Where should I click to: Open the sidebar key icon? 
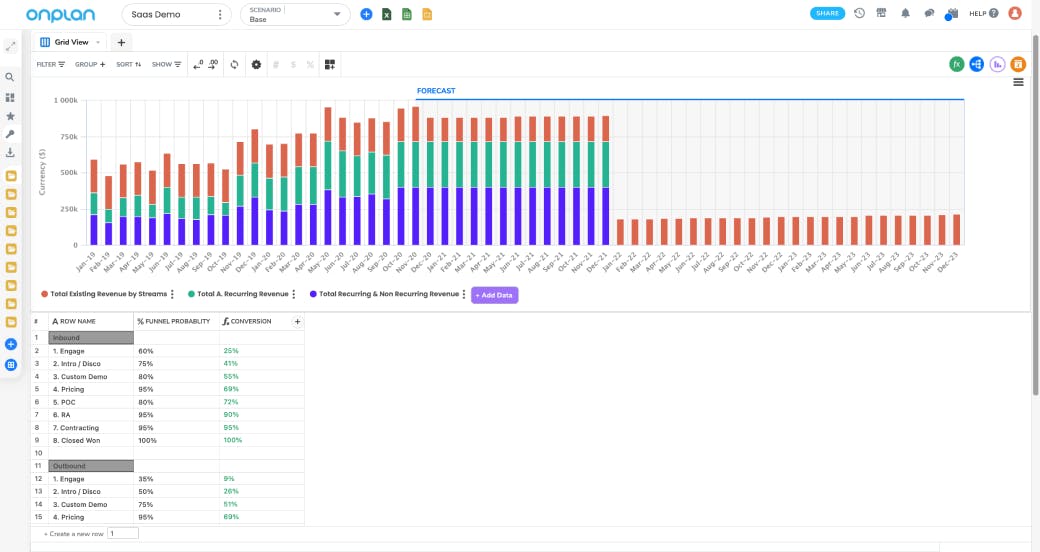click(x=10, y=134)
